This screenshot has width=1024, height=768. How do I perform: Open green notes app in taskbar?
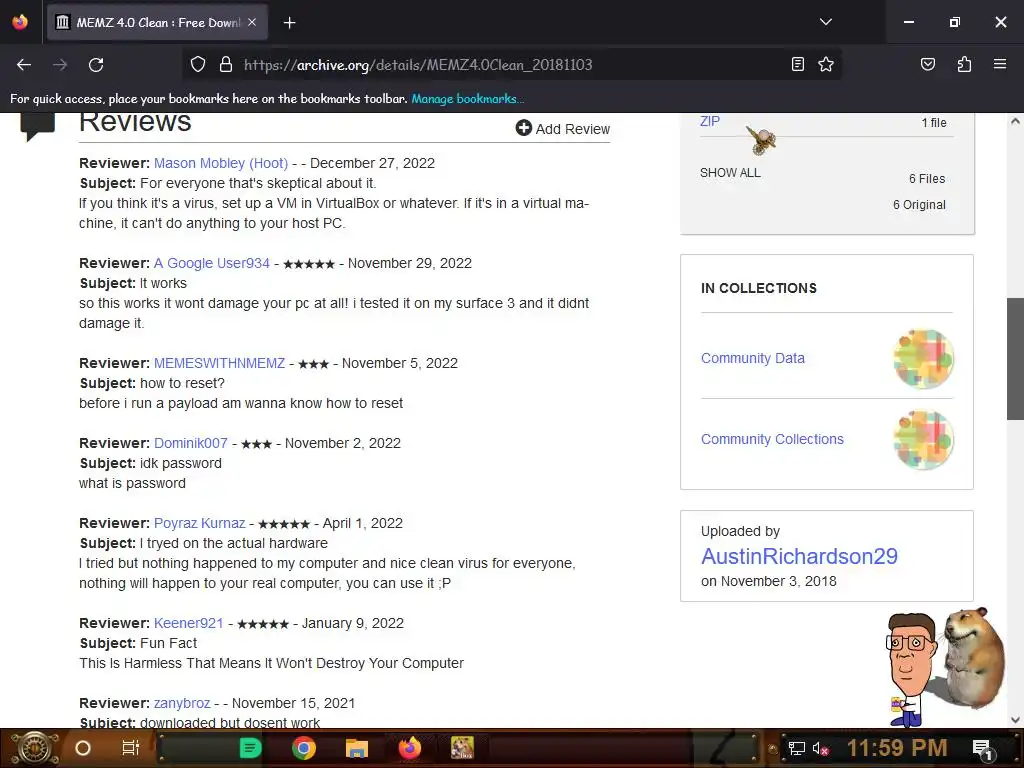(x=250, y=748)
